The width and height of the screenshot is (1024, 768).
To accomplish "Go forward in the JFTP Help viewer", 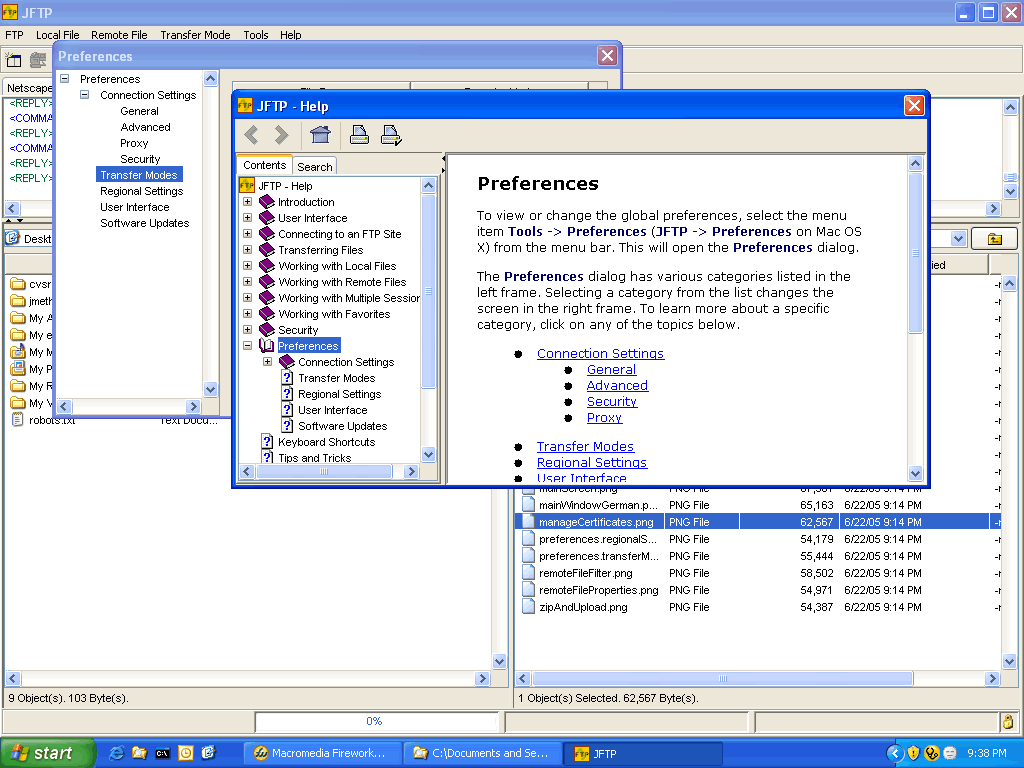I will coord(281,135).
